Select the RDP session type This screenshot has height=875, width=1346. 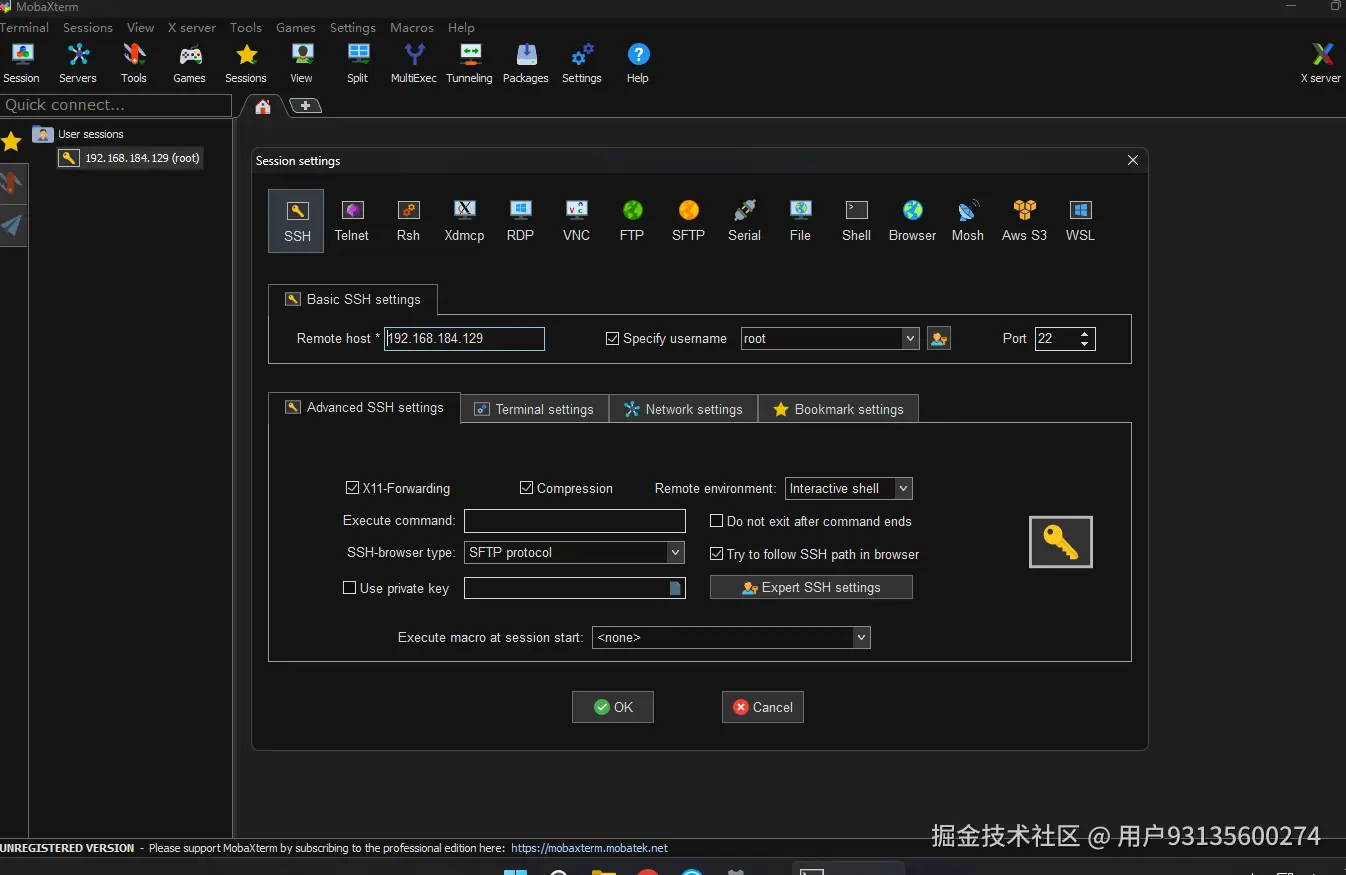click(520, 221)
